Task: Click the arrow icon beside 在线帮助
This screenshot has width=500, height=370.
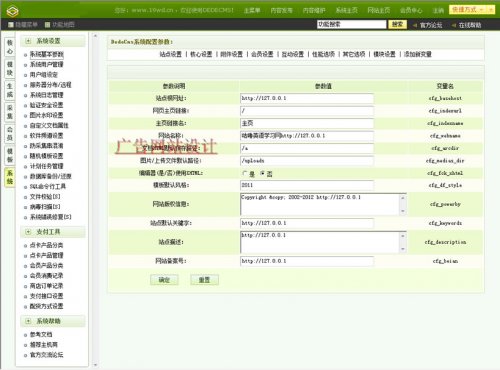Action: click(454, 25)
